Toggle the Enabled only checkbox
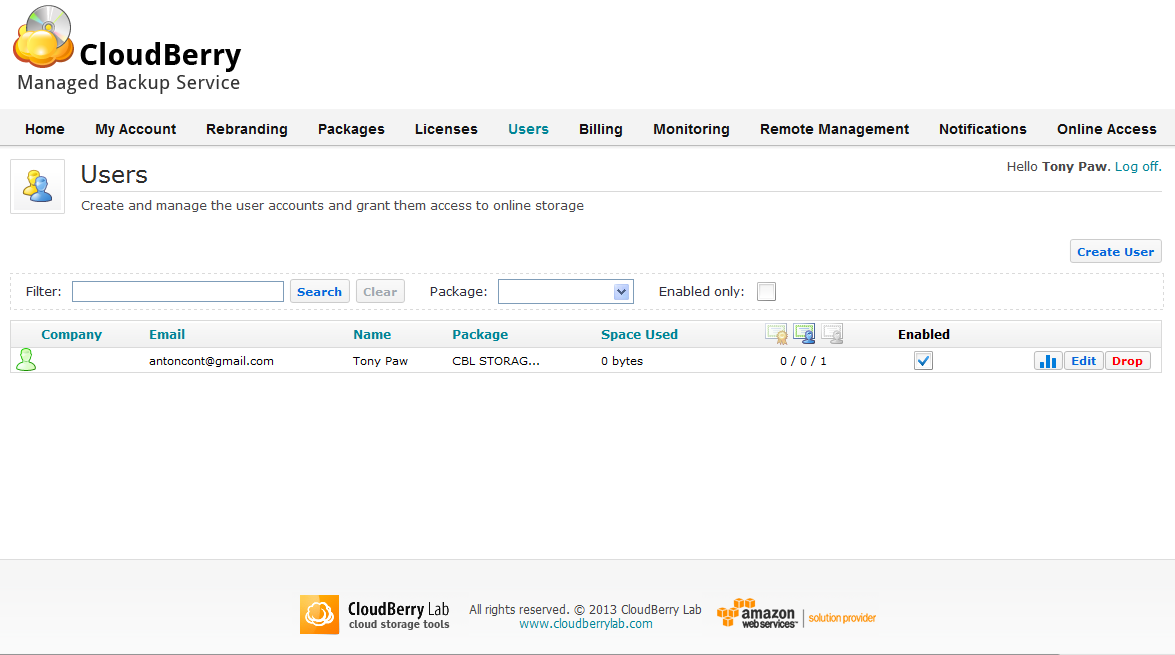 click(766, 292)
